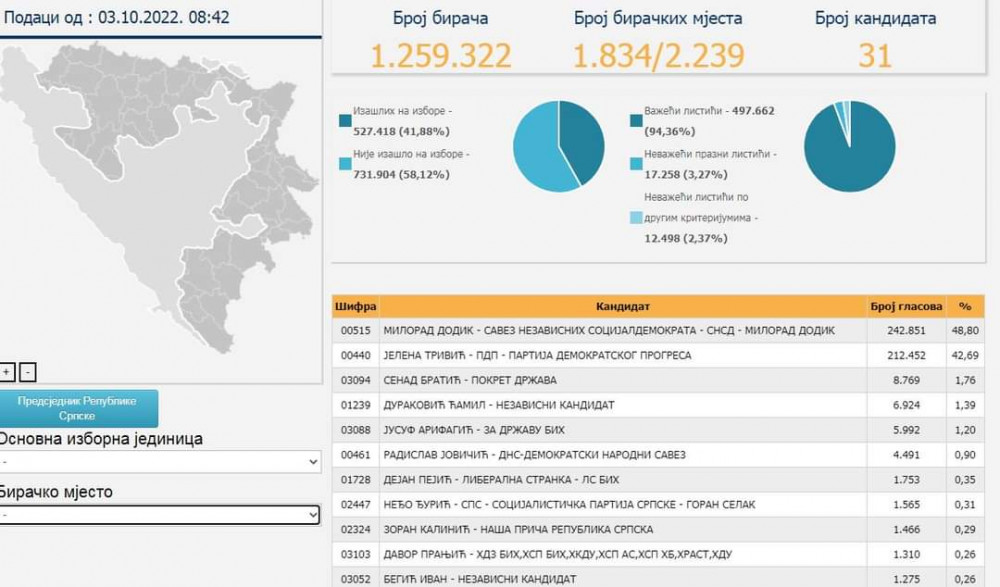
Task: Zoom in the map with plus button
Action: pos(8,372)
